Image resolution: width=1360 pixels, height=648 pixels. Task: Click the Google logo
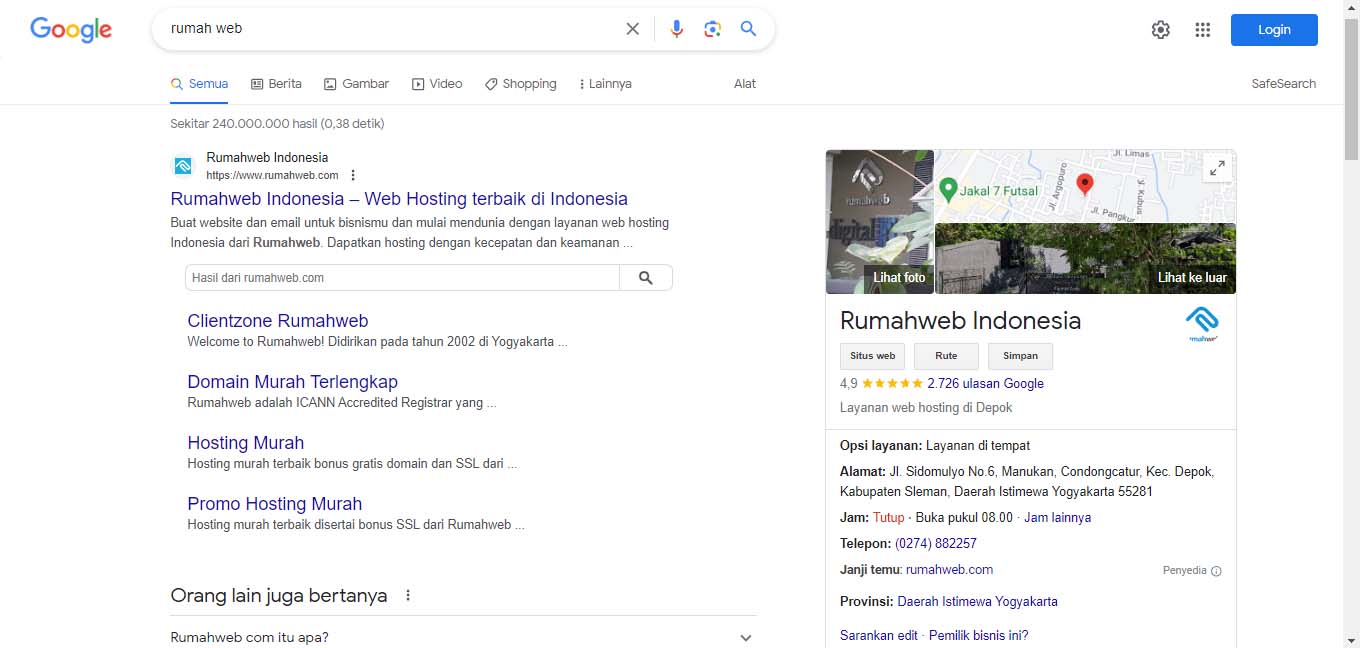(71, 29)
